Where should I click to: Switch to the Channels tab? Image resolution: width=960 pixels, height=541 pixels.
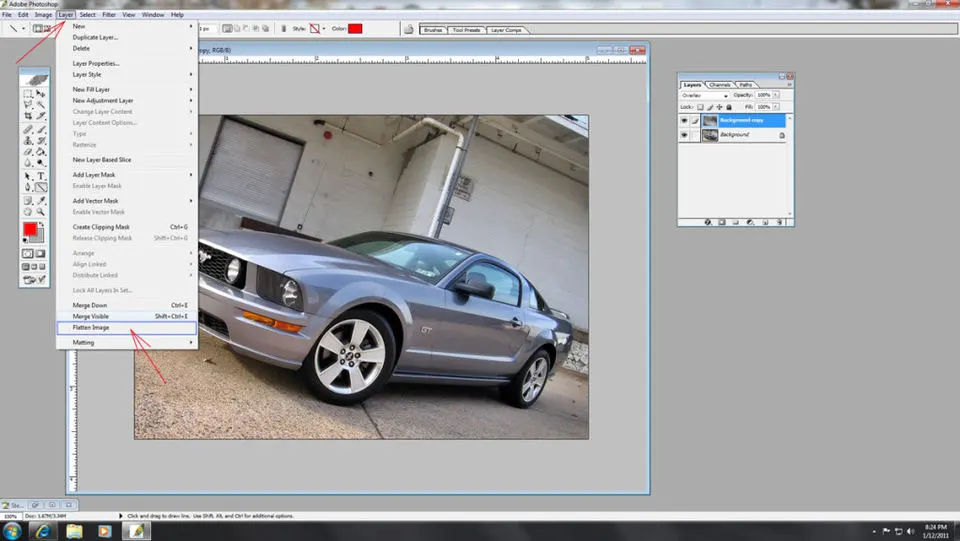tap(720, 85)
